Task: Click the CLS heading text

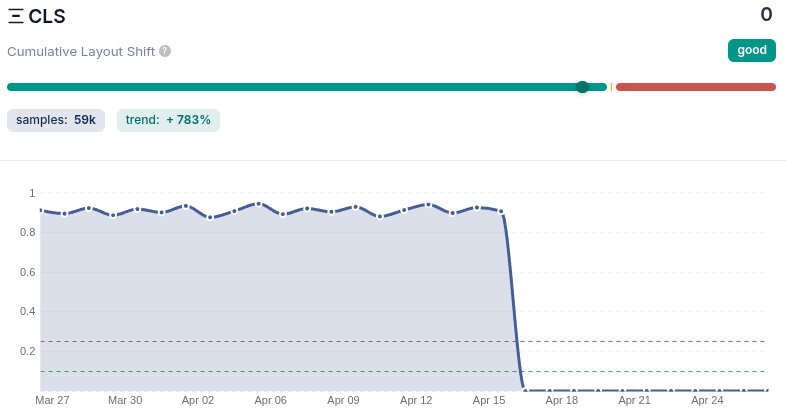Action: coord(47,16)
